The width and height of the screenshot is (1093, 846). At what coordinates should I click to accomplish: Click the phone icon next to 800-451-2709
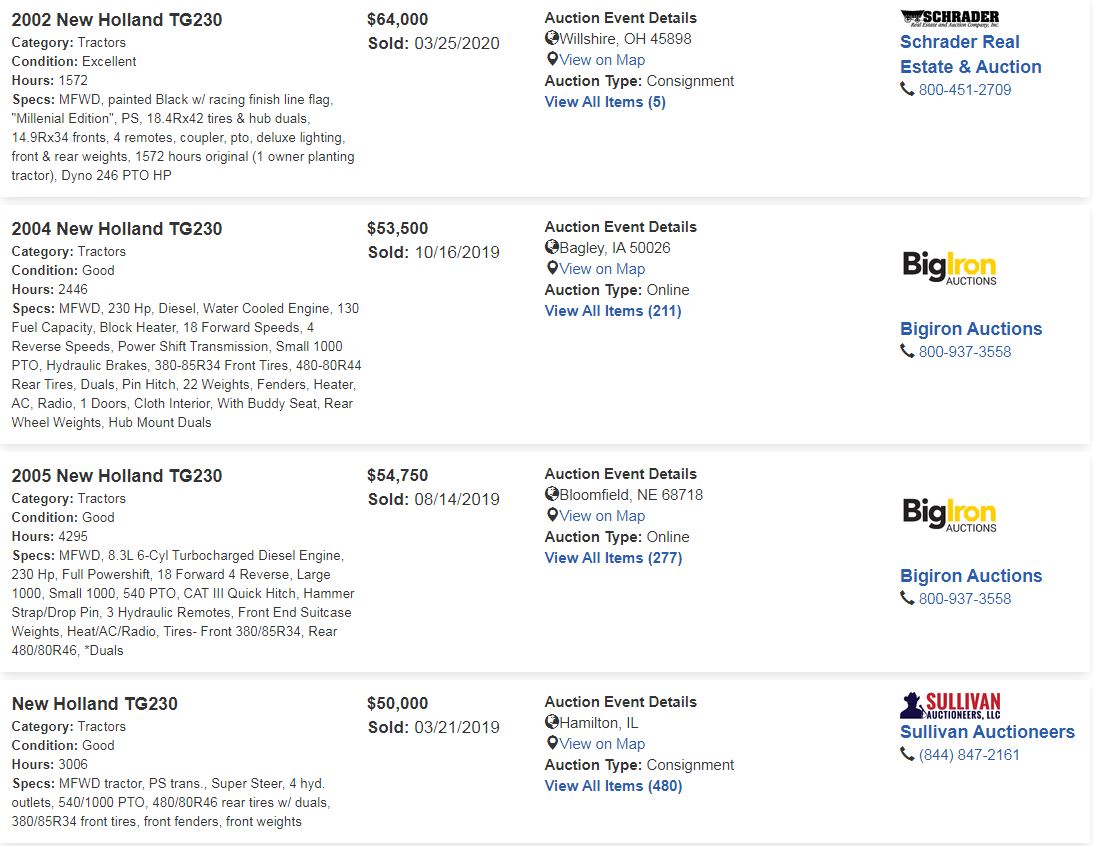[x=907, y=89]
